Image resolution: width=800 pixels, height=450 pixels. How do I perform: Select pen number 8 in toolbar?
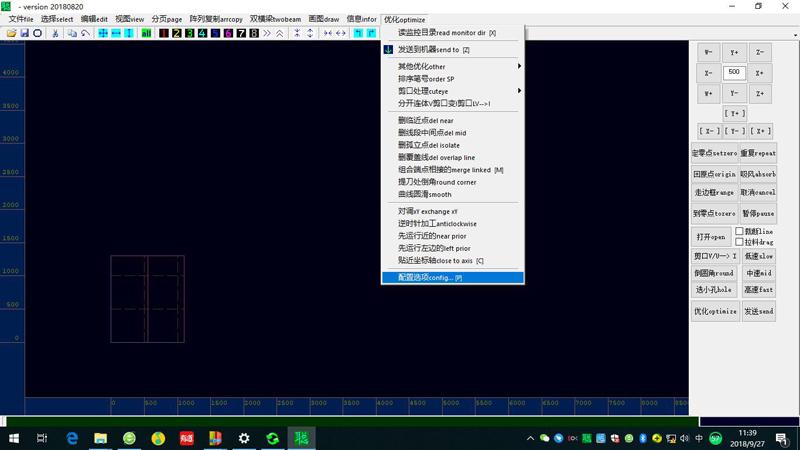click(254, 33)
